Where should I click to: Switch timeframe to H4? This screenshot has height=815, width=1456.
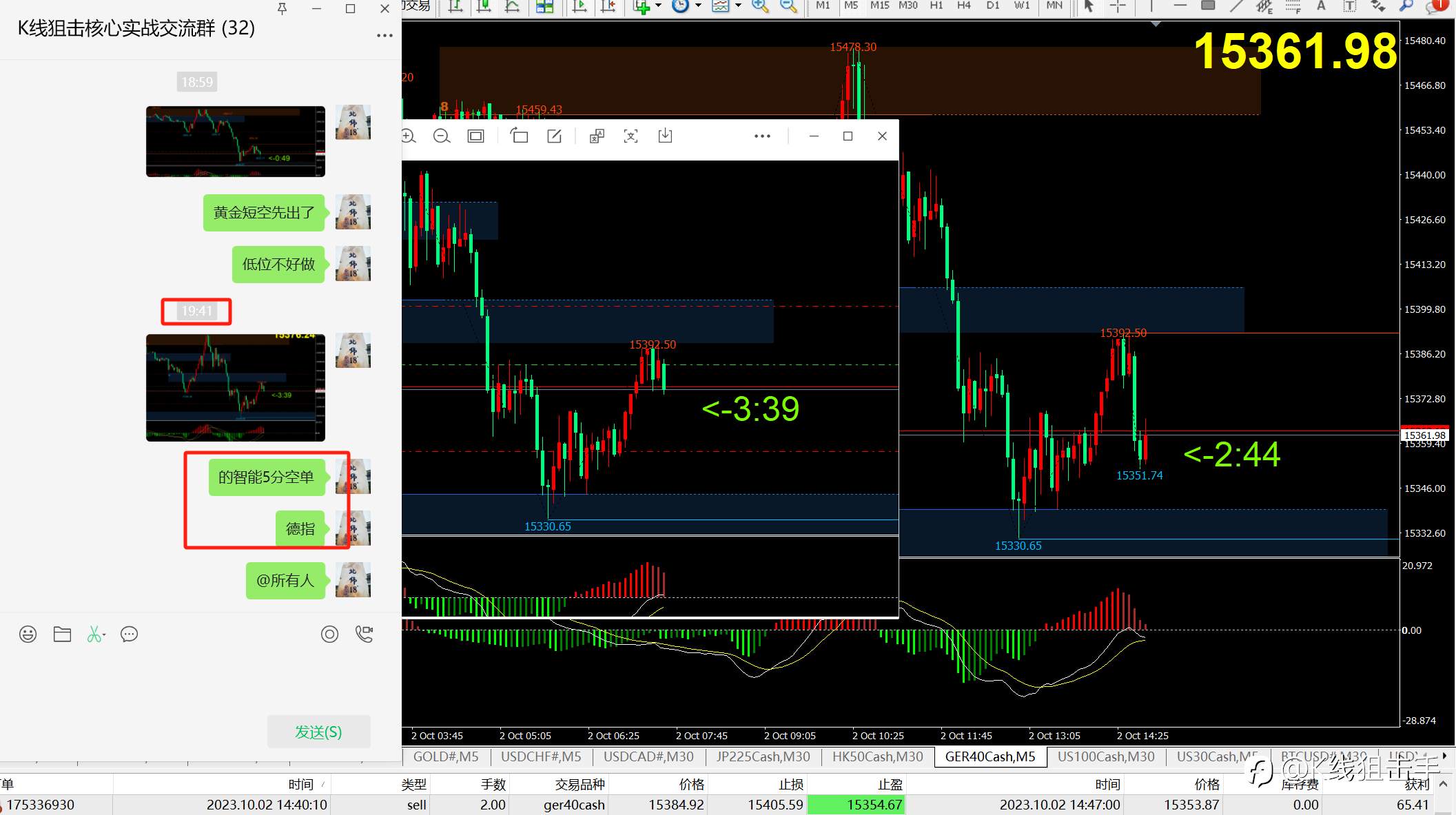[964, 6]
